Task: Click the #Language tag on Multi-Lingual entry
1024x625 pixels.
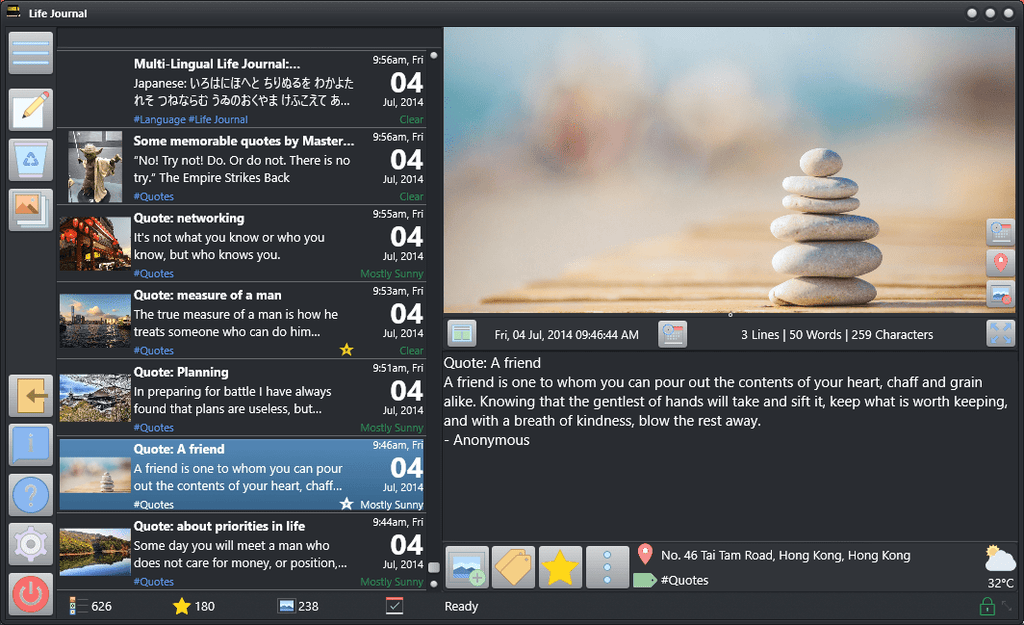Action: 162,119
